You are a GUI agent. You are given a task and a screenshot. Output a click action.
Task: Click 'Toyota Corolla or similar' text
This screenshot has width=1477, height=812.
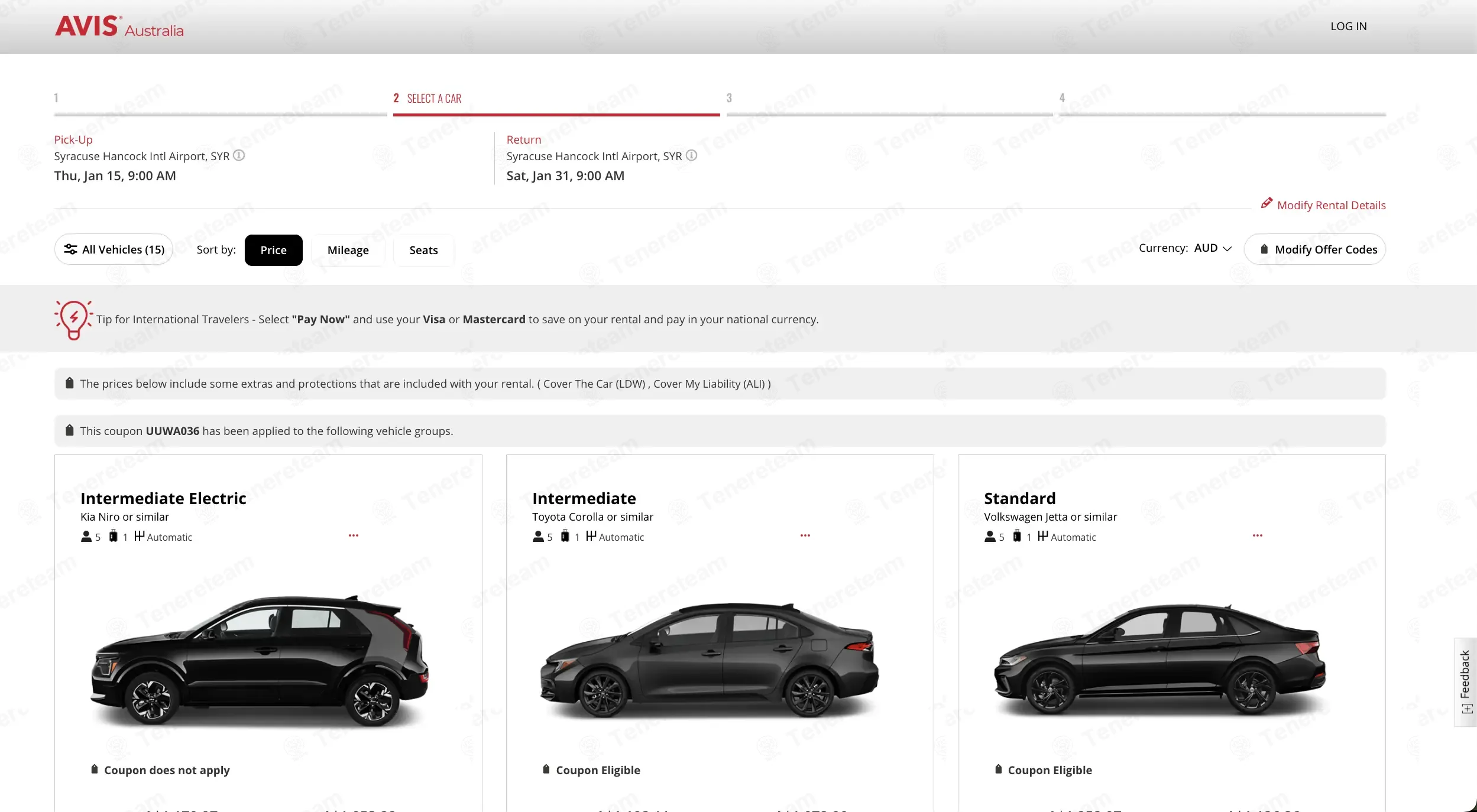pyautogui.click(x=592, y=517)
